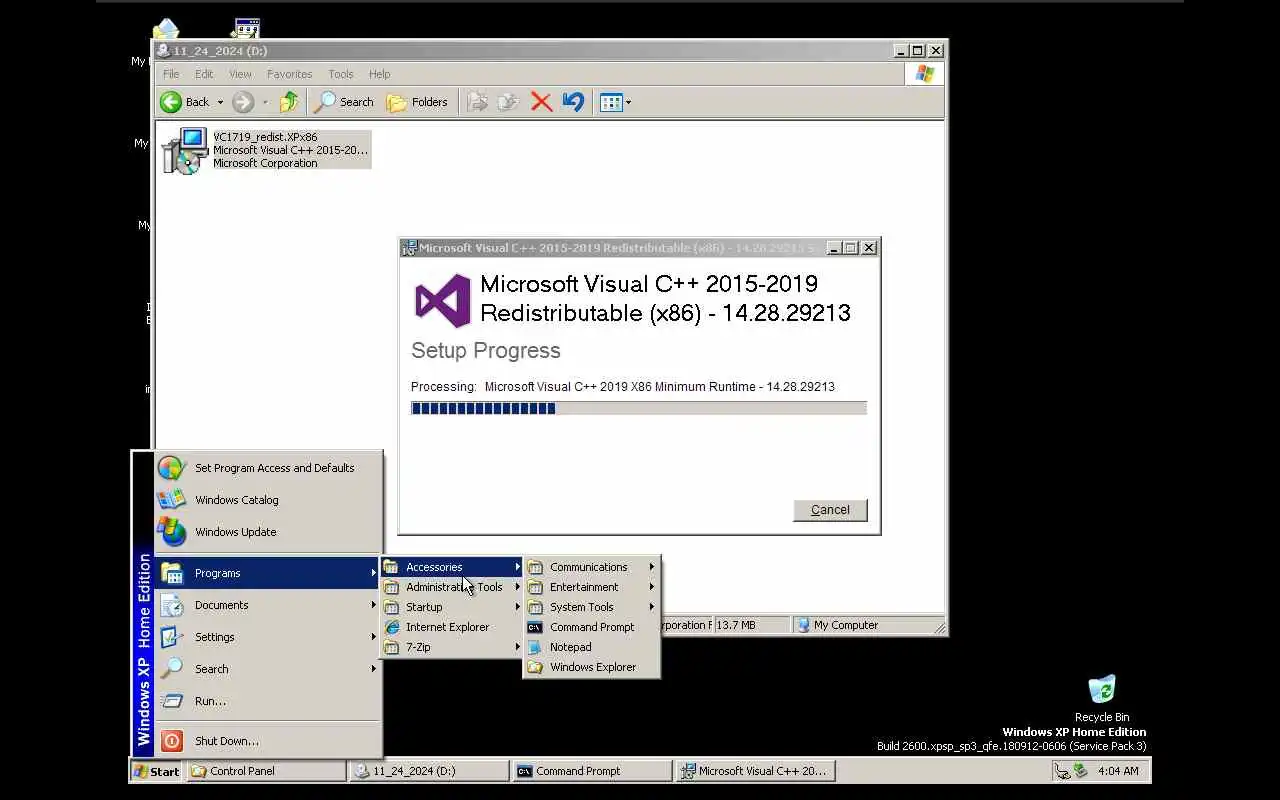Click the Move To icon in toolbar
The width and height of the screenshot is (1280, 800).
click(478, 102)
